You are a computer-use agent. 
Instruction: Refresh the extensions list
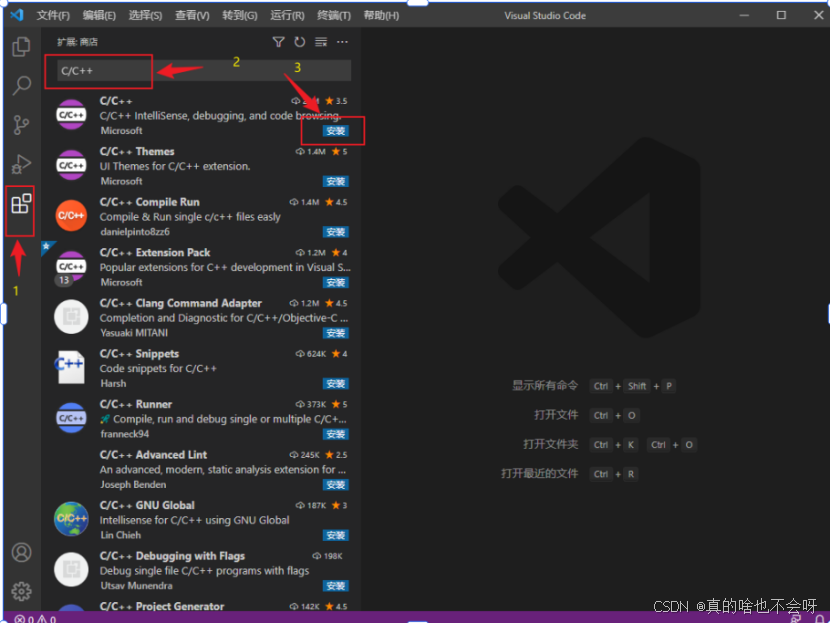[300, 42]
